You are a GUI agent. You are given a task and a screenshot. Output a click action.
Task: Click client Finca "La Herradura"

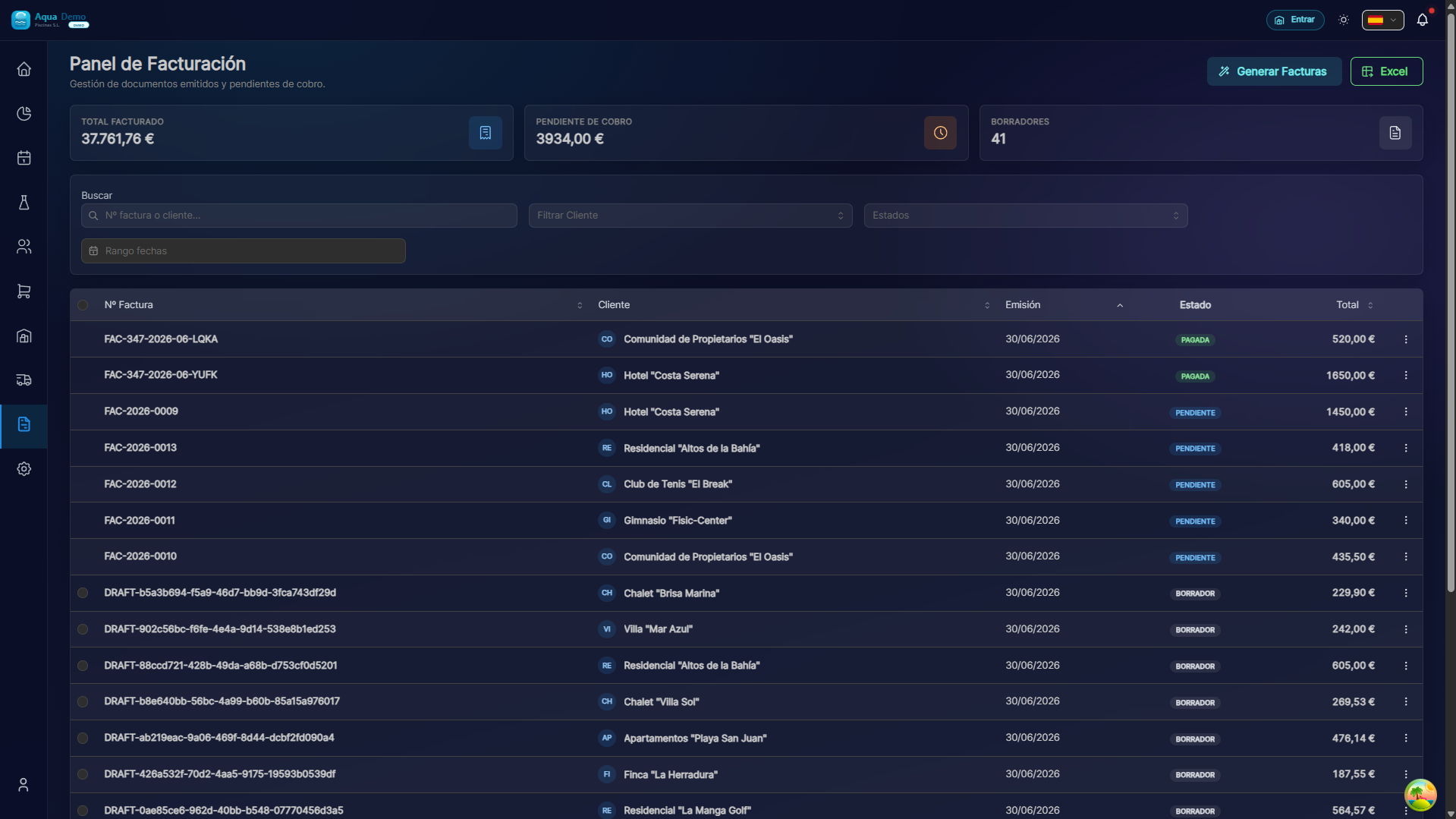[670, 775]
